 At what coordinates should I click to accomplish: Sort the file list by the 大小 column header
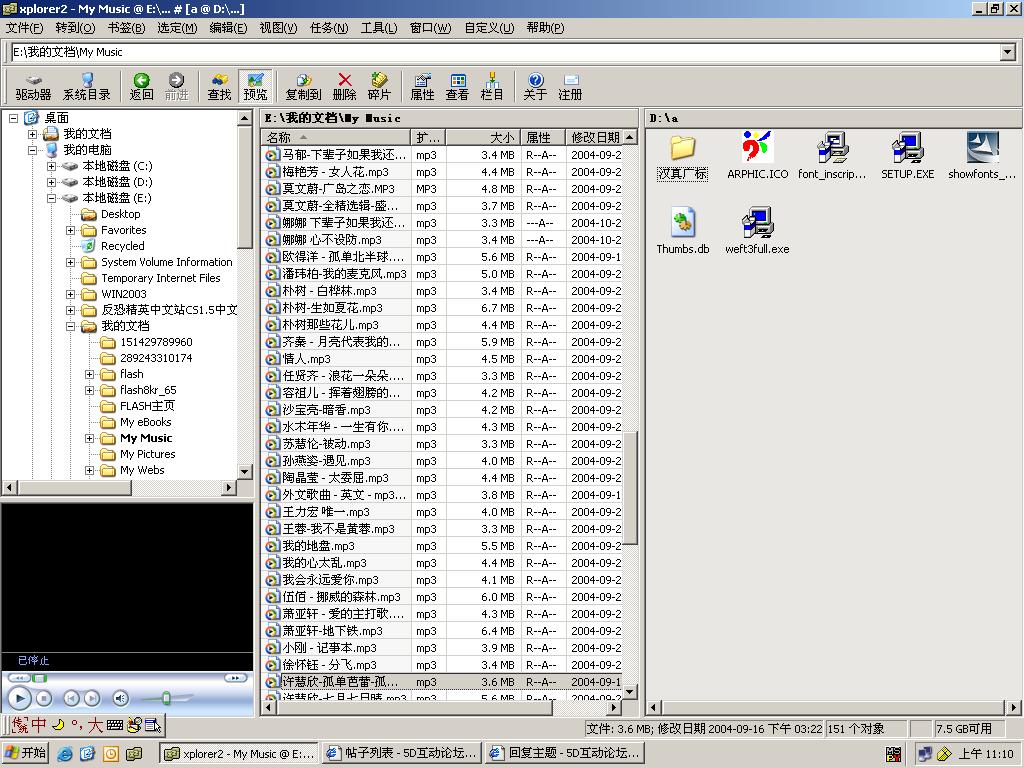[483, 137]
